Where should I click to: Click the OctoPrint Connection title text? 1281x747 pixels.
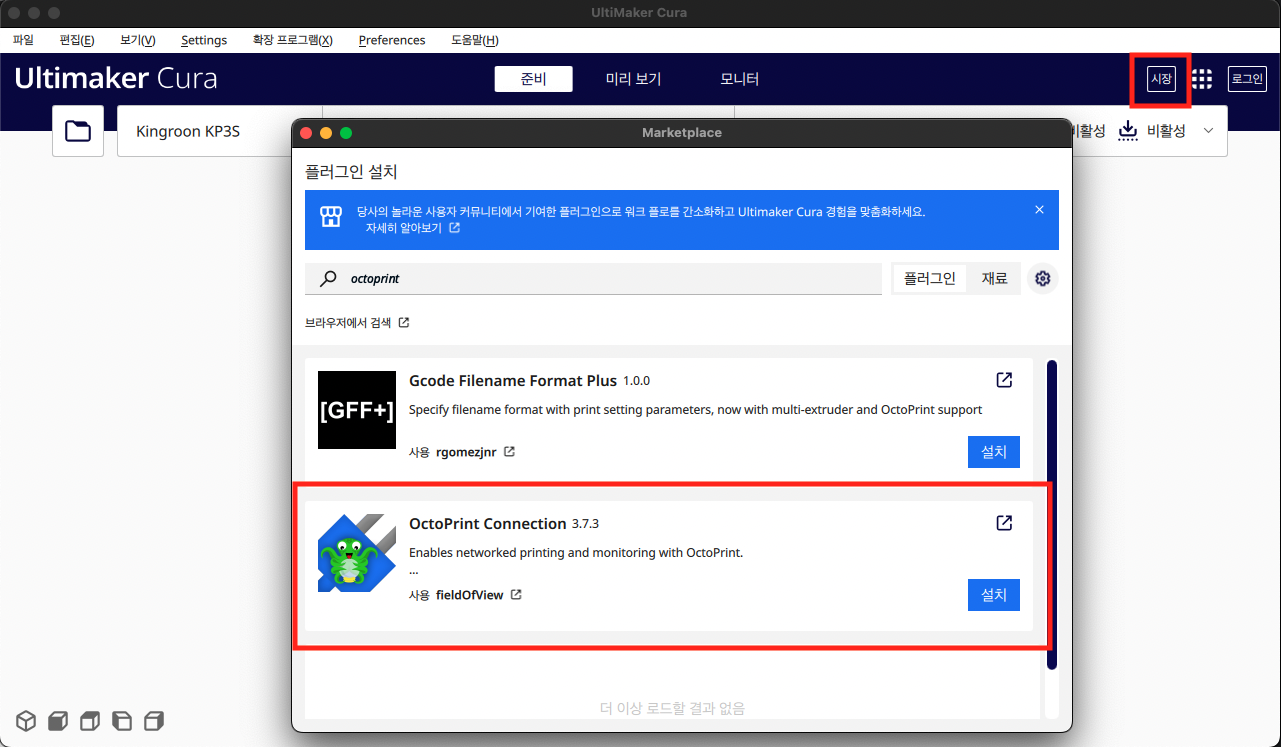coord(488,524)
